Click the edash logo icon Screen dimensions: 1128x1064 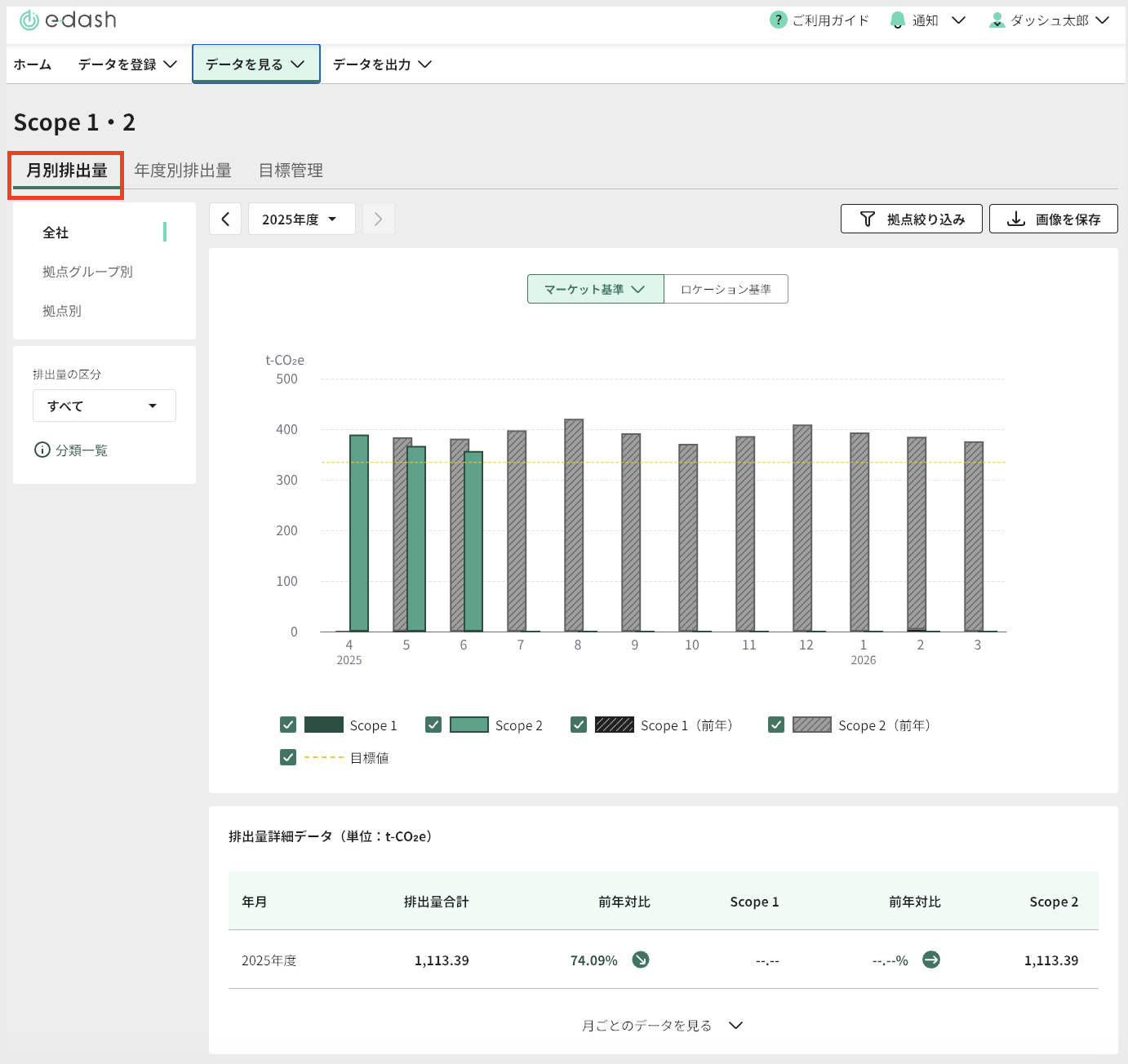tap(29, 20)
